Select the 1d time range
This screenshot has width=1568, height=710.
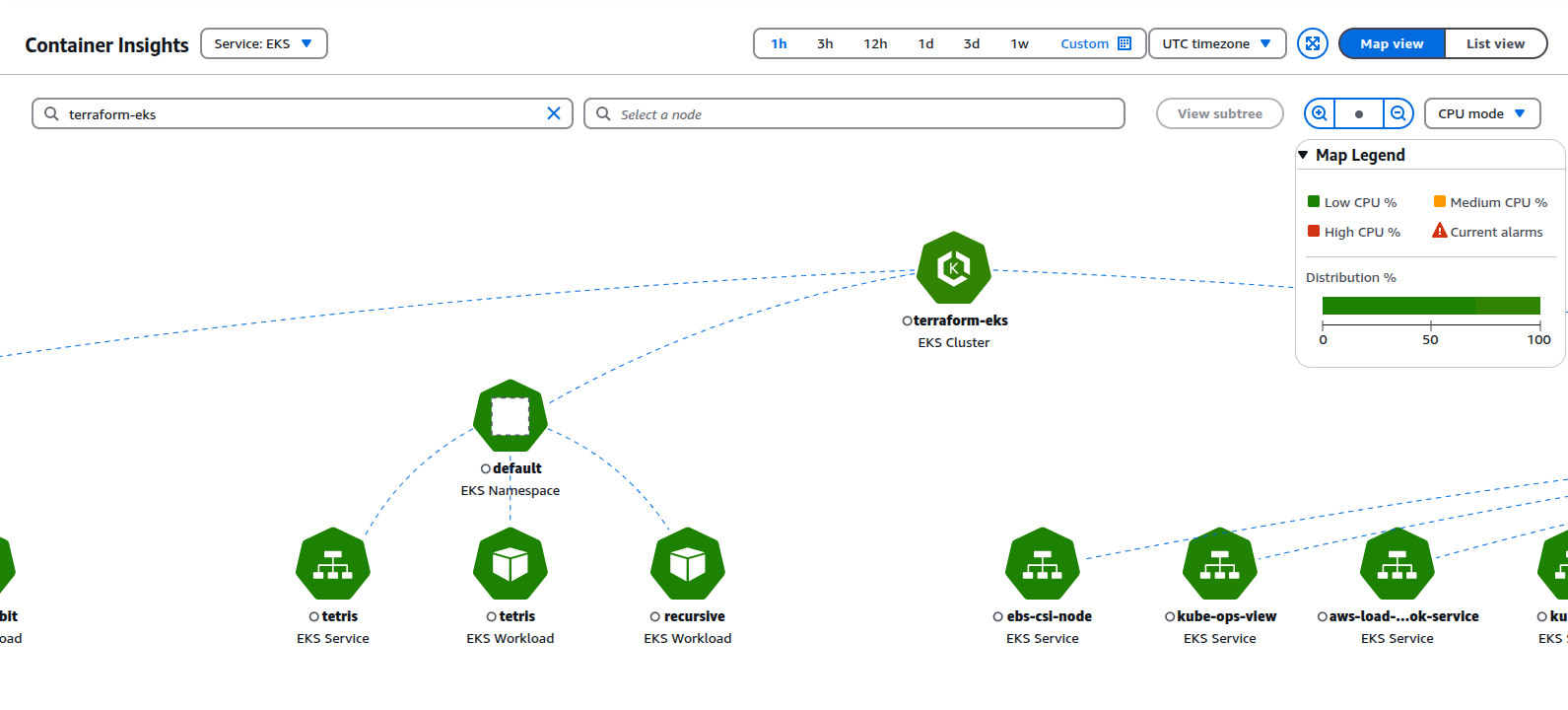pyautogui.click(x=925, y=43)
